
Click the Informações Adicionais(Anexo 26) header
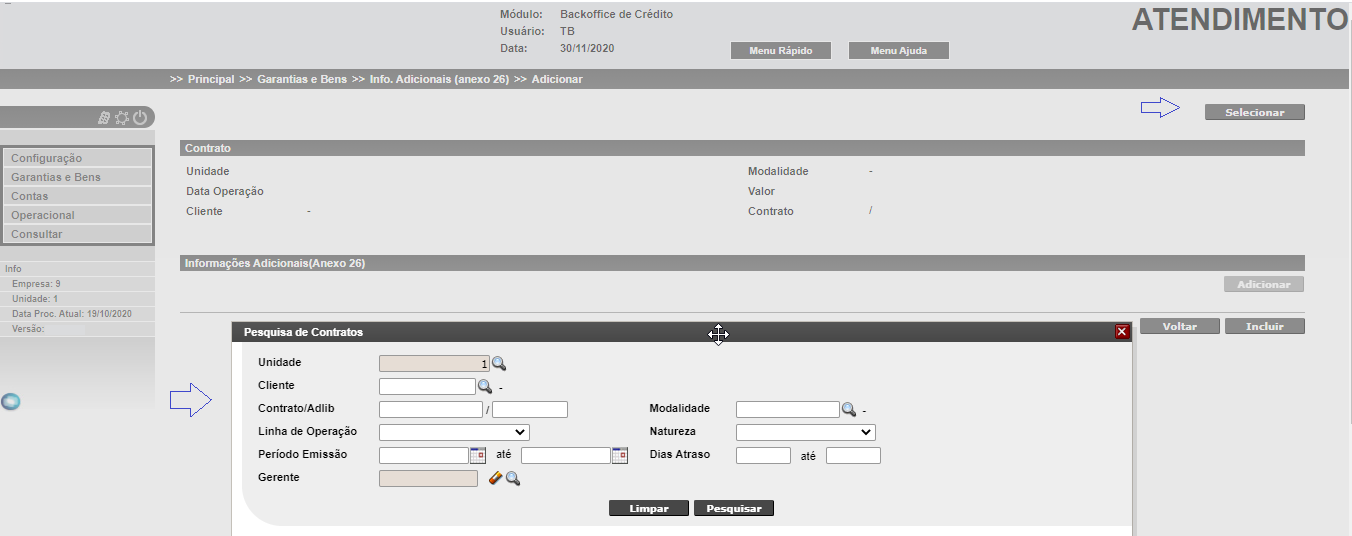click(742, 263)
